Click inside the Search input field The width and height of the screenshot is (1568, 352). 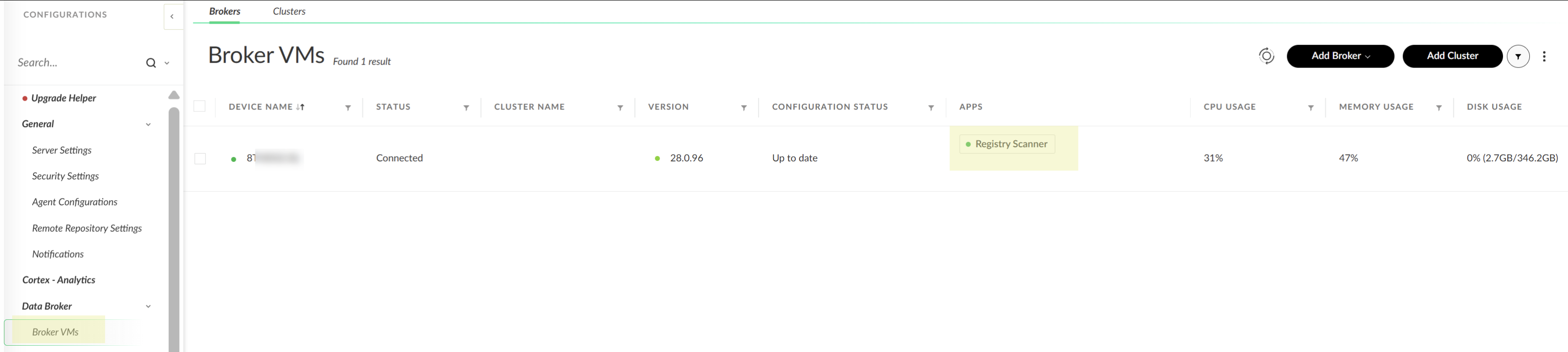point(79,63)
